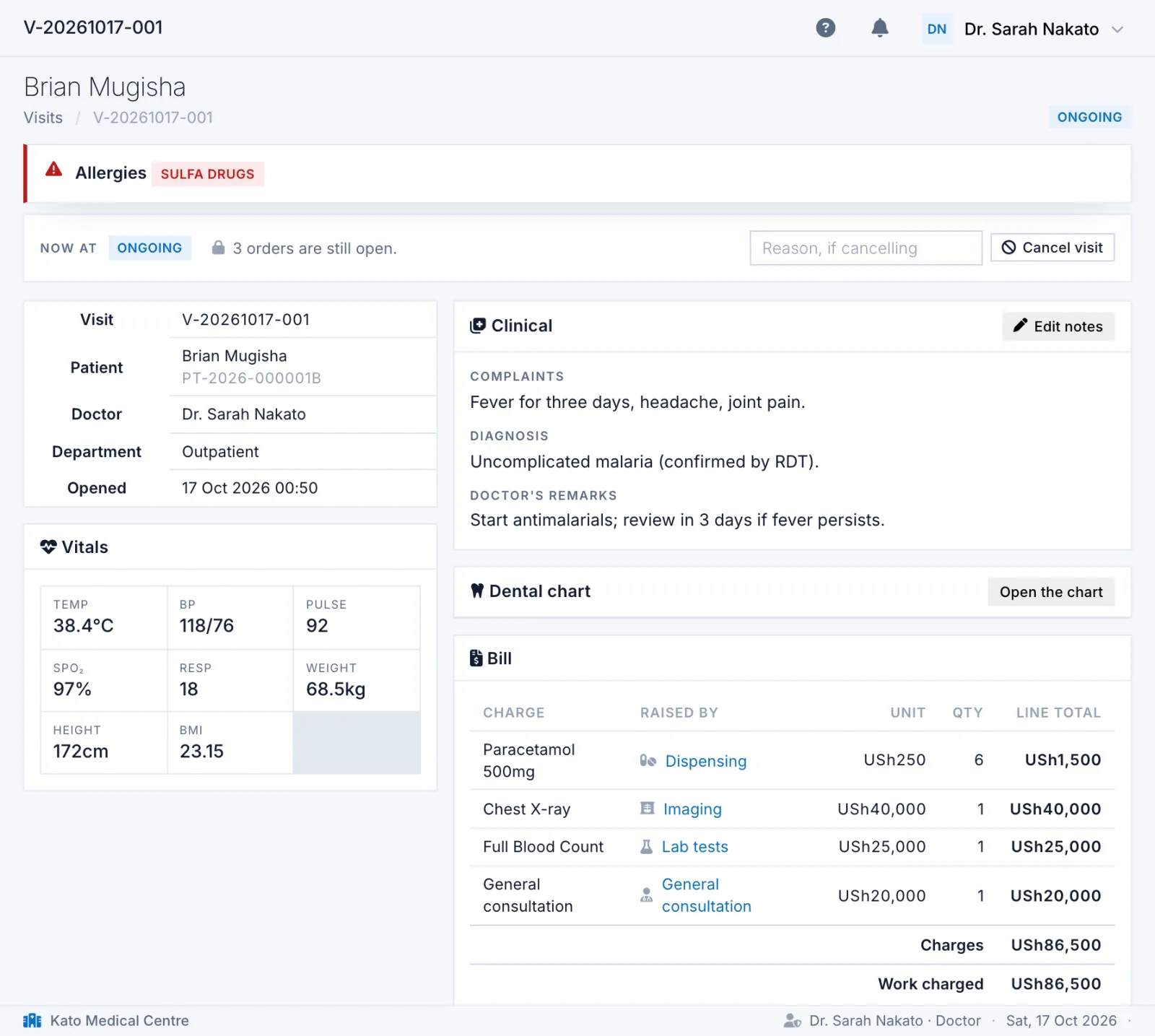This screenshot has width=1155, height=1036.
Task: Click the user icon in the footer
Action: click(792, 1020)
